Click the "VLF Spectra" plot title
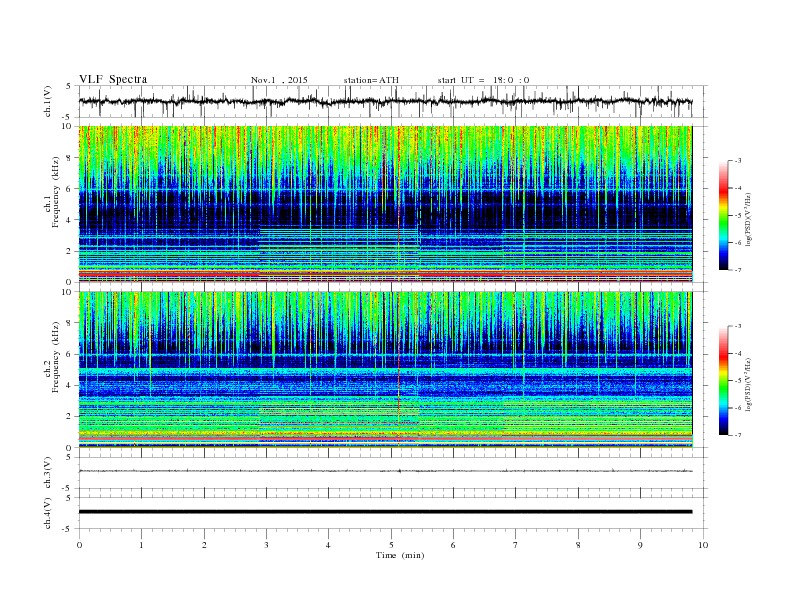792x612 pixels. tap(113, 79)
